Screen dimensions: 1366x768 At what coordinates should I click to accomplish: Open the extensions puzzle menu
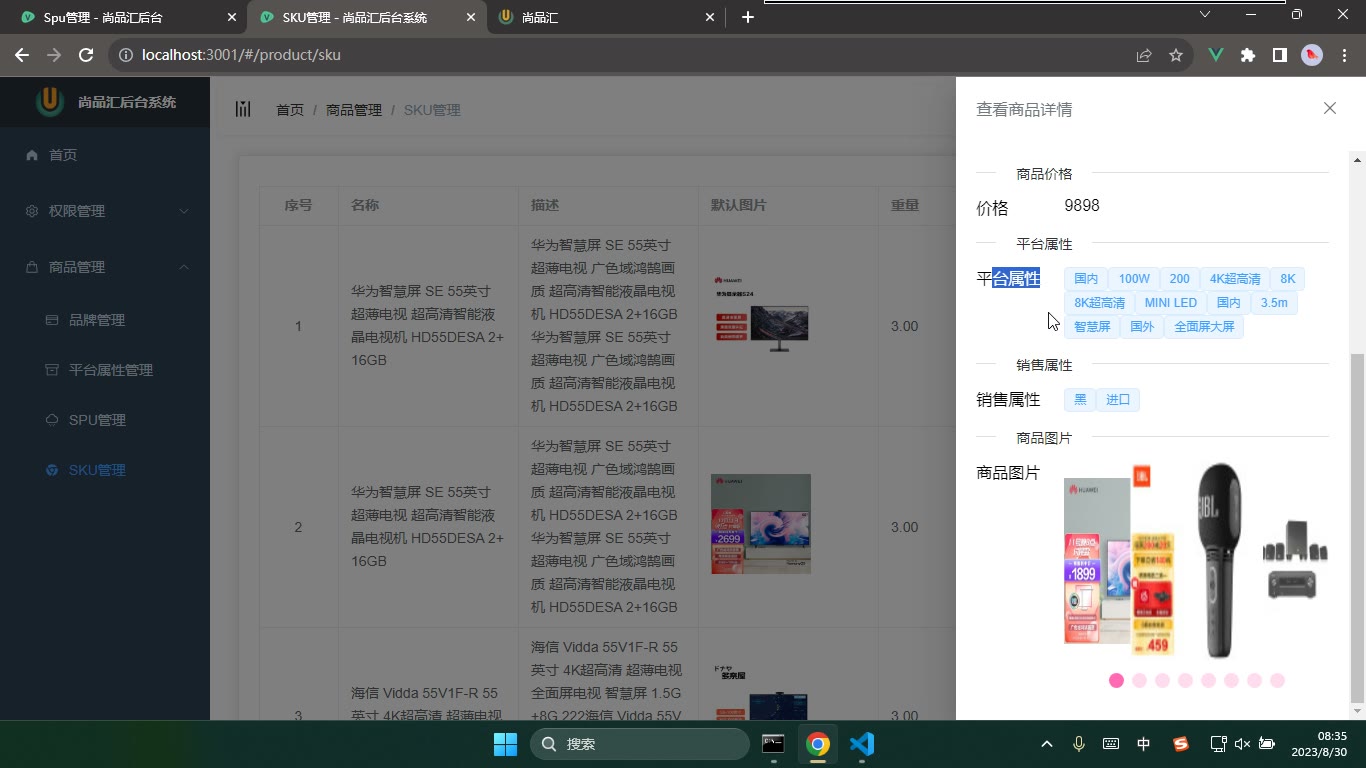[1248, 55]
